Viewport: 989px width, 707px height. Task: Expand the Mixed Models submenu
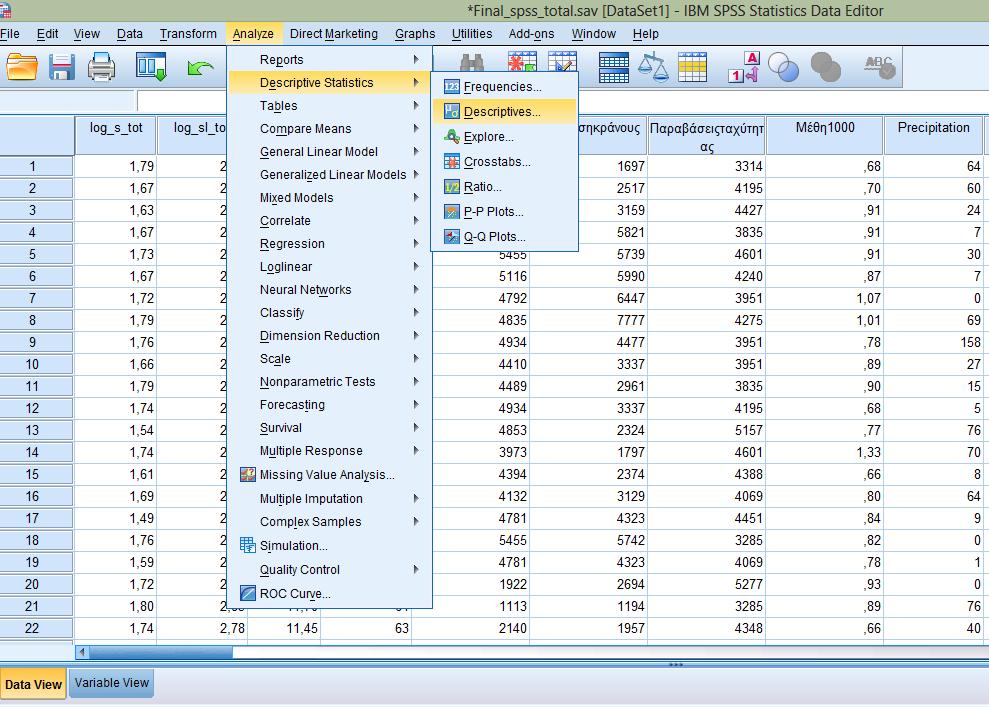point(330,197)
